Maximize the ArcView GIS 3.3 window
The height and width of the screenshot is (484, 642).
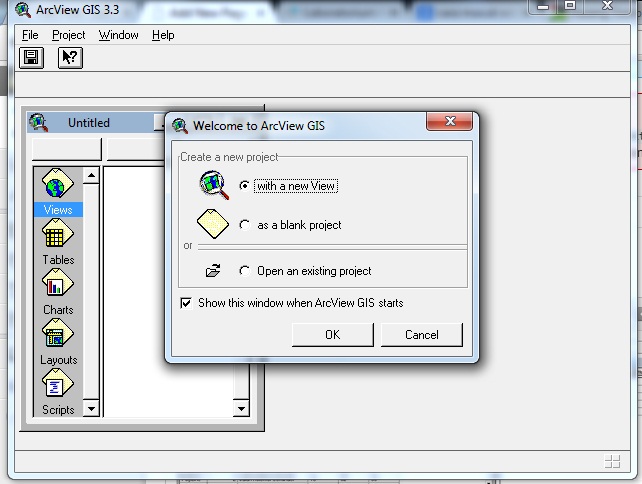click(x=570, y=6)
